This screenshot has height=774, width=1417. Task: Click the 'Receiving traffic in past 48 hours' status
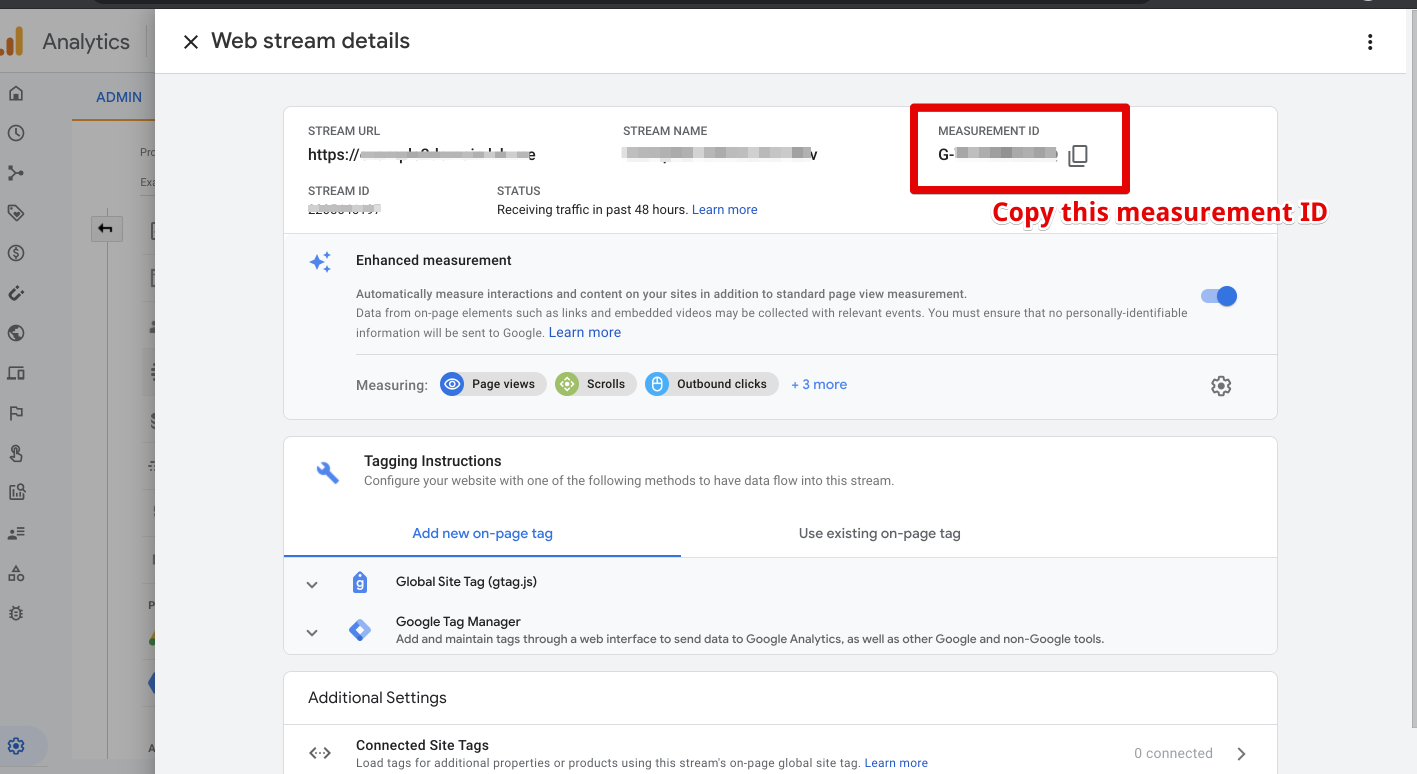tap(592, 210)
